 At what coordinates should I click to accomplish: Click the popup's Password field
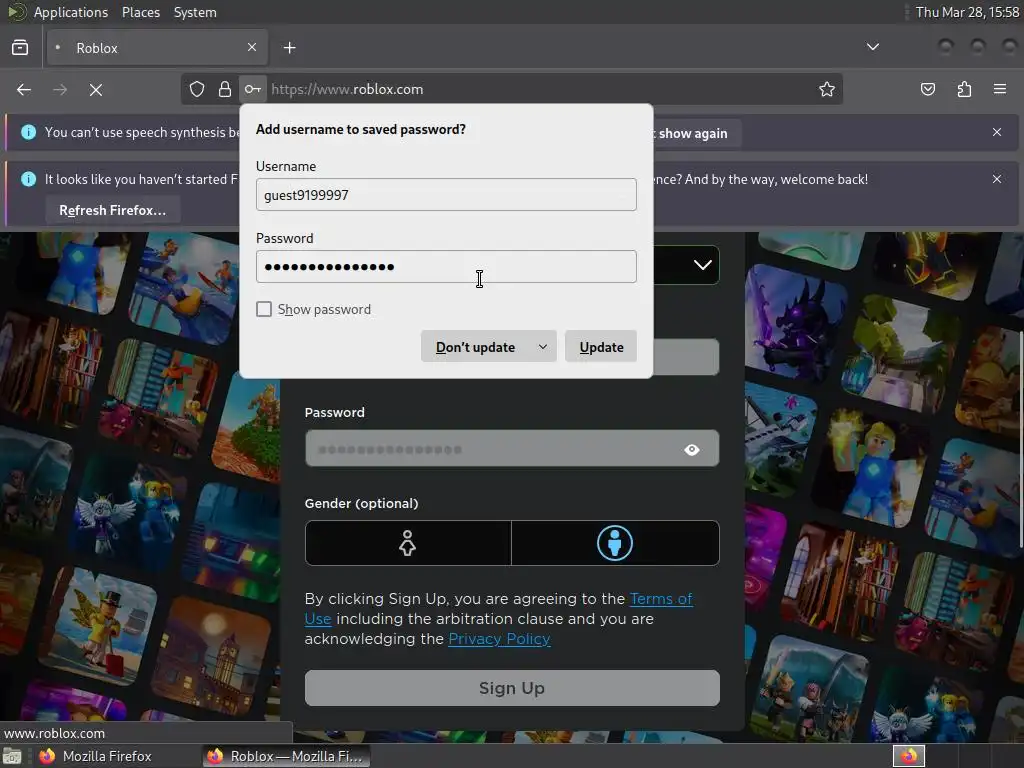pos(446,266)
